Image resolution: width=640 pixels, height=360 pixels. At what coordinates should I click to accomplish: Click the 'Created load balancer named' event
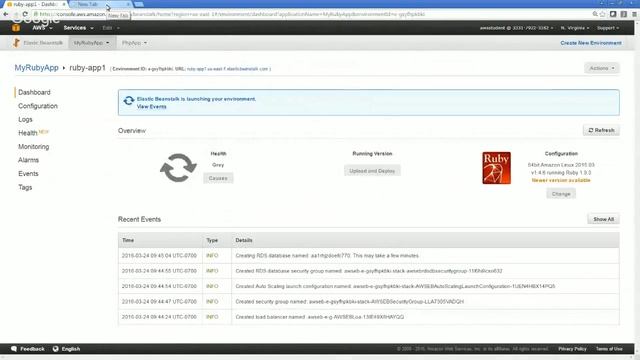coord(320,317)
